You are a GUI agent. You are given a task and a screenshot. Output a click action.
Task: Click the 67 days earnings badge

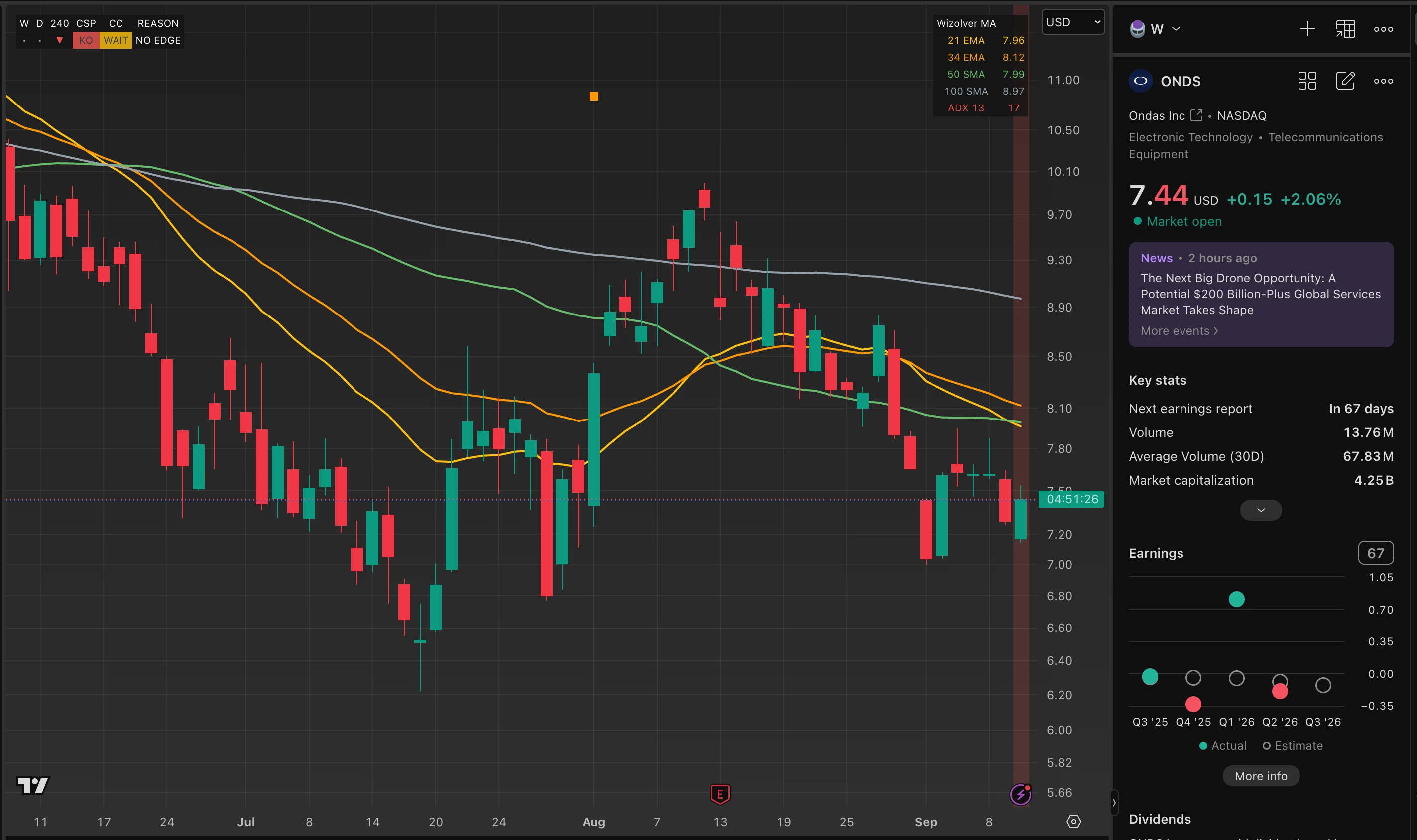pyautogui.click(x=1376, y=553)
